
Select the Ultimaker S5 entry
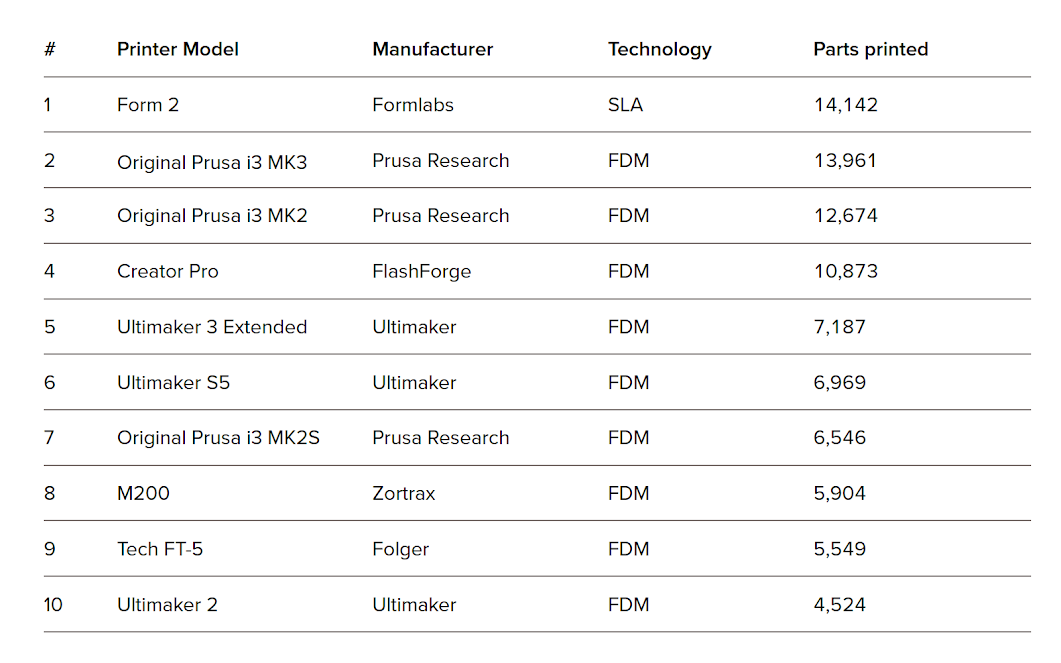(173, 383)
